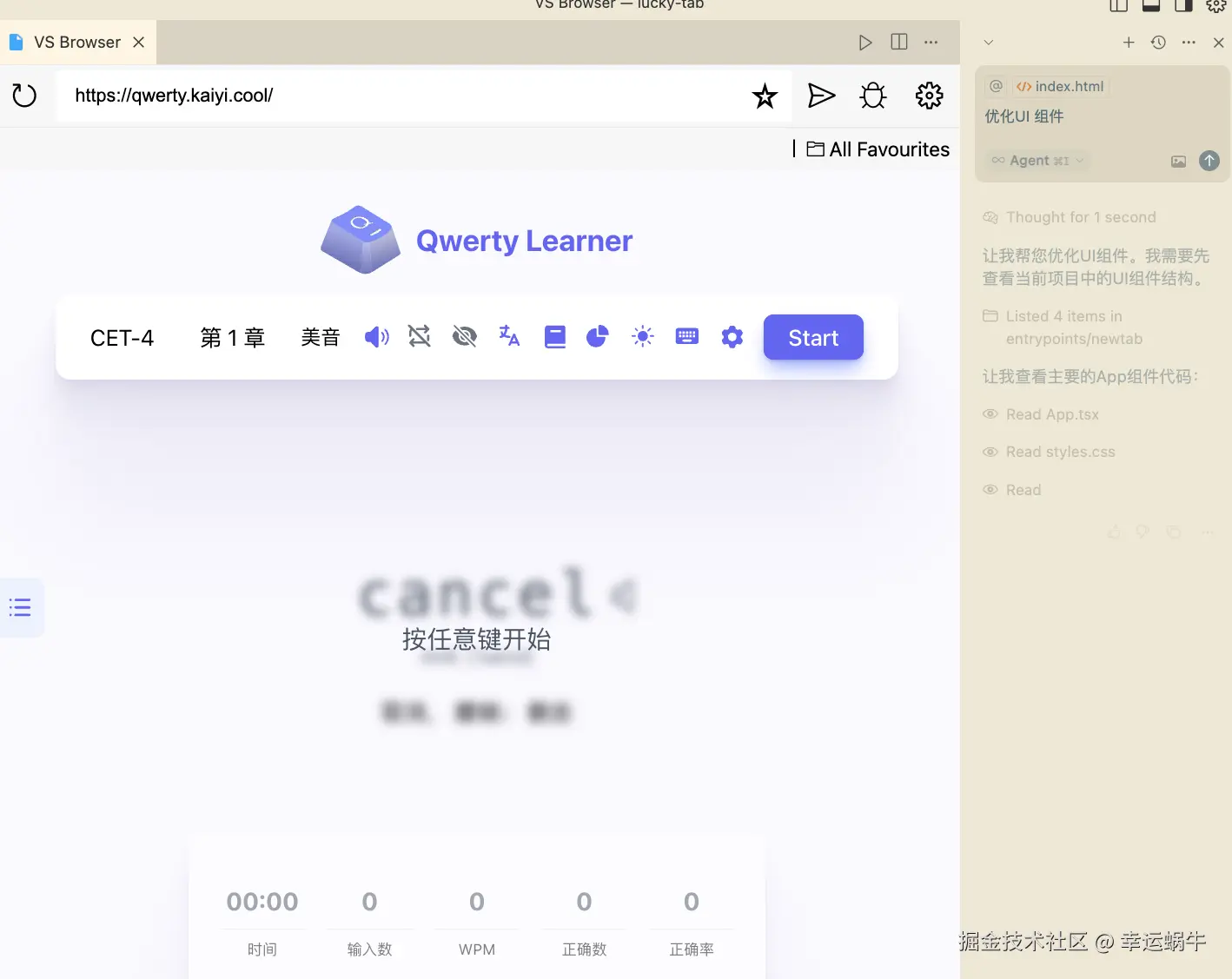Click the run play icon
This screenshot has width=1232, height=979.
tap(864, 43)
